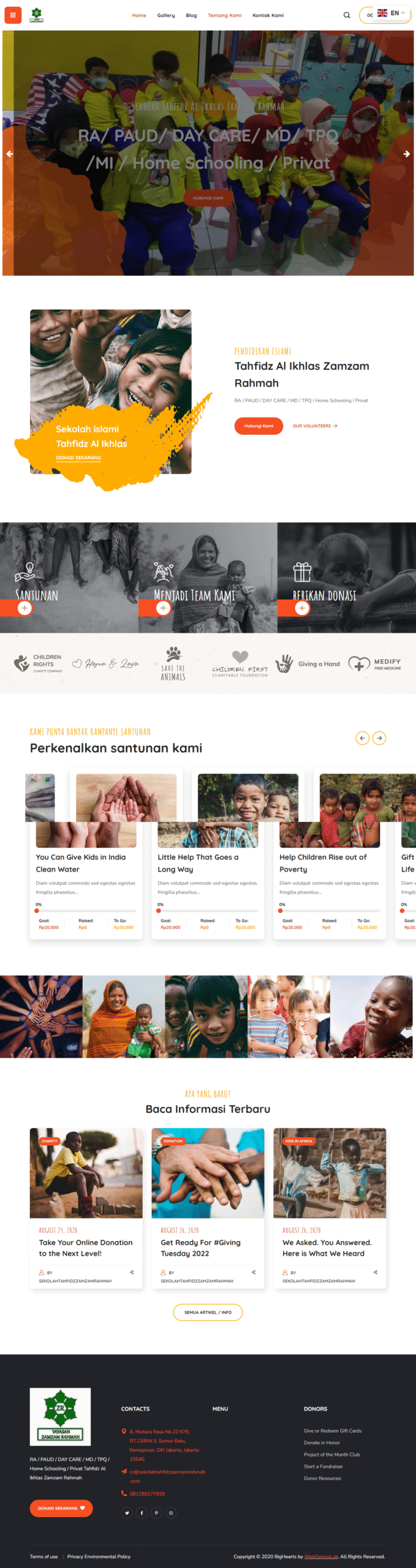Open the Our Volunteers link
This screenshot has width=416, height=1568.
pyautogui.click(x=315, y=426)
